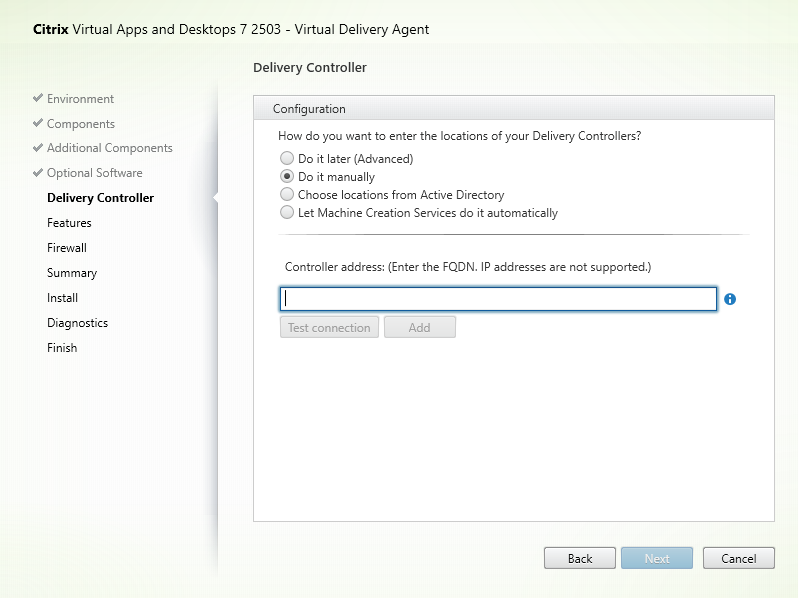Open the Additional Components step

[x=109, y=148]
